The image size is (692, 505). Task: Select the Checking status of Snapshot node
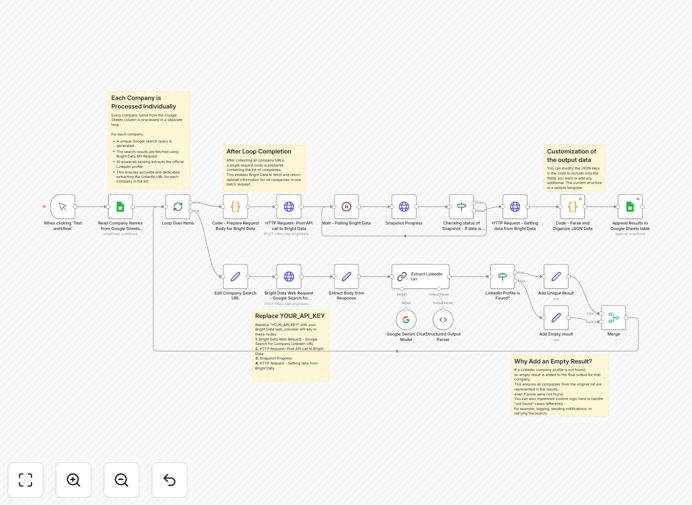(462, 206)
